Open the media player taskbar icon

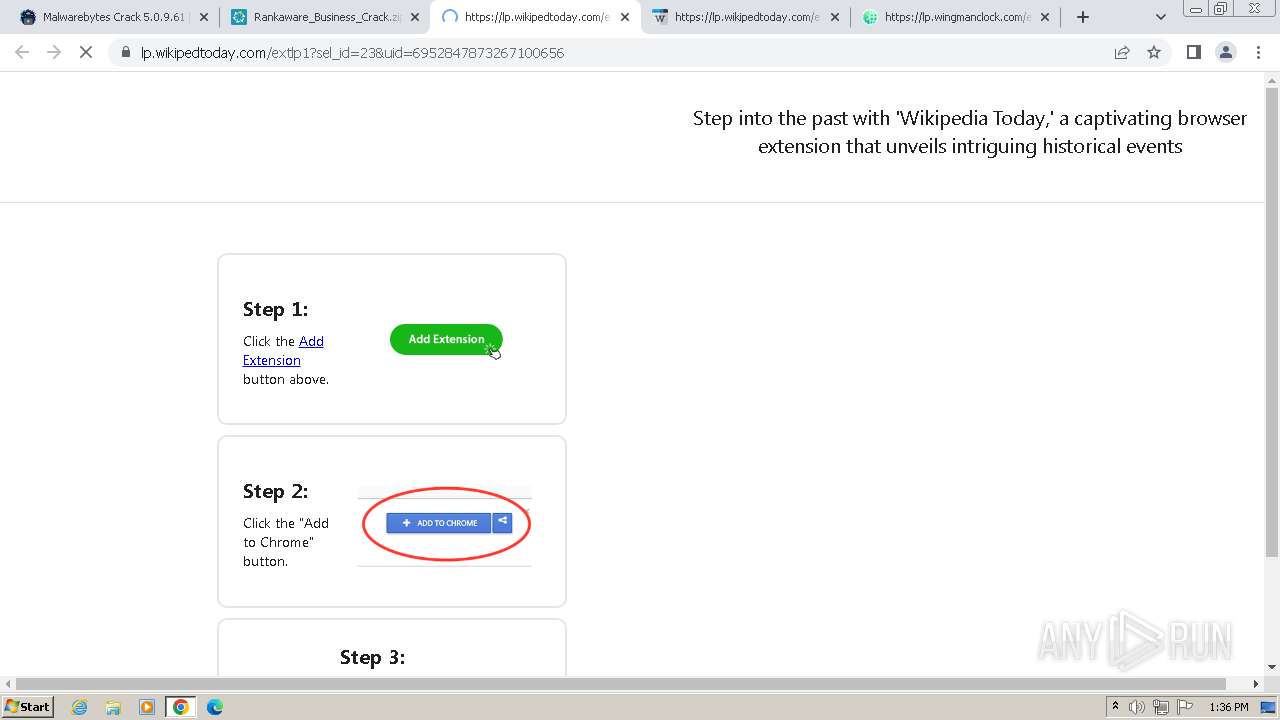click(x=147, y=707)
